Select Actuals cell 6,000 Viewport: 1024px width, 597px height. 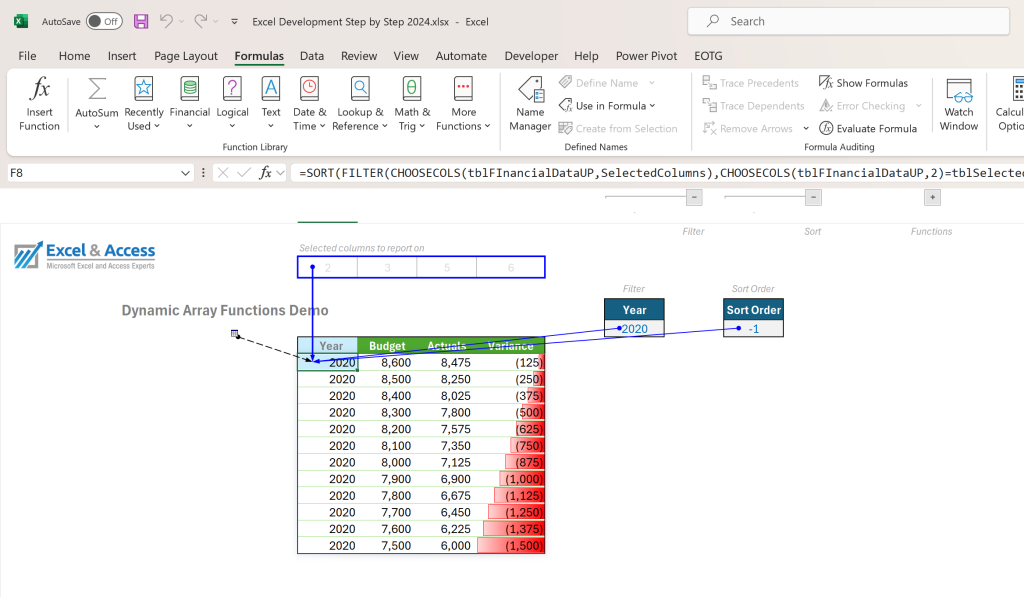[447, 545]
